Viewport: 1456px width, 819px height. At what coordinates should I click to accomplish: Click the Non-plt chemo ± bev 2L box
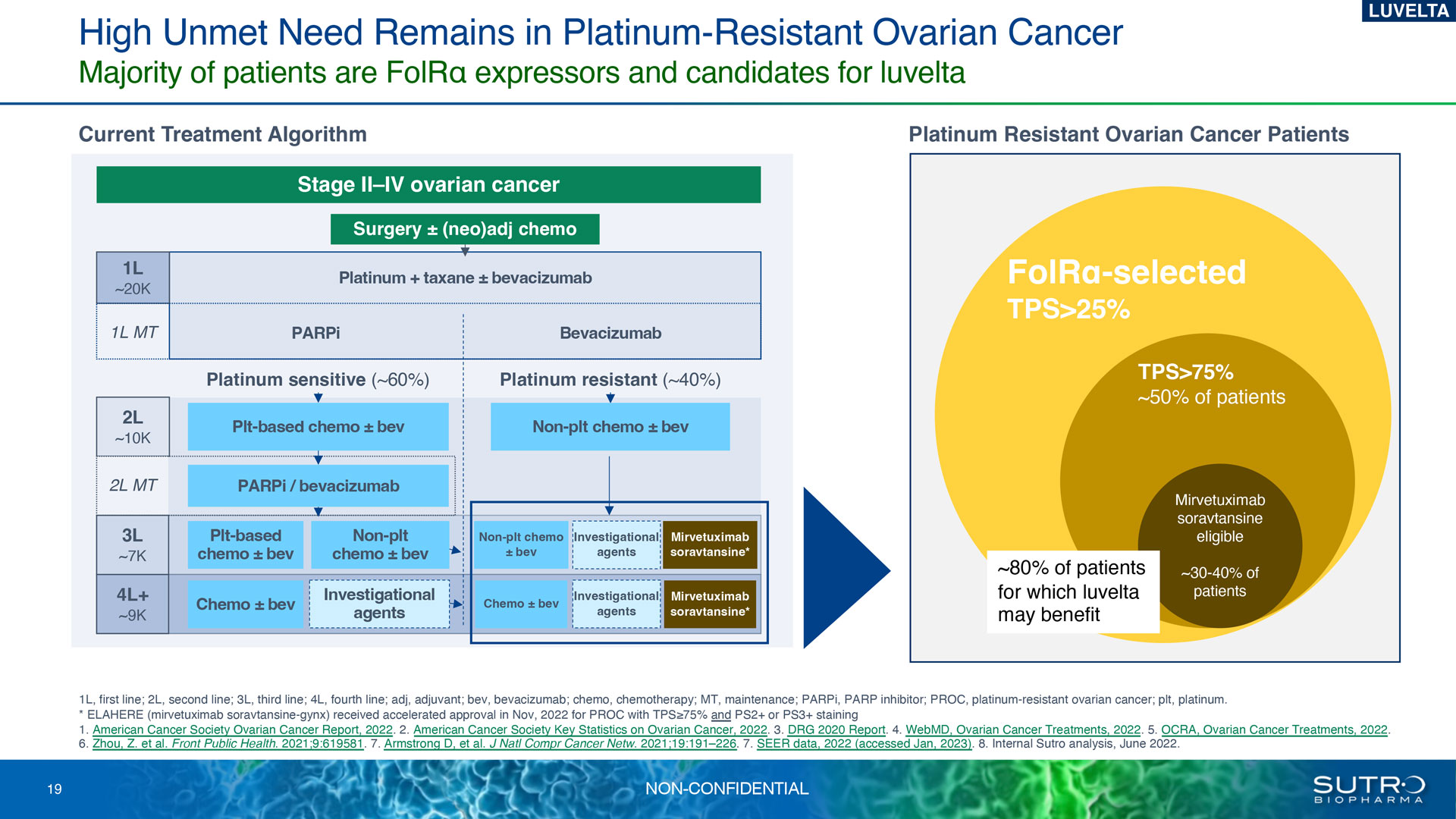(610, 427)
